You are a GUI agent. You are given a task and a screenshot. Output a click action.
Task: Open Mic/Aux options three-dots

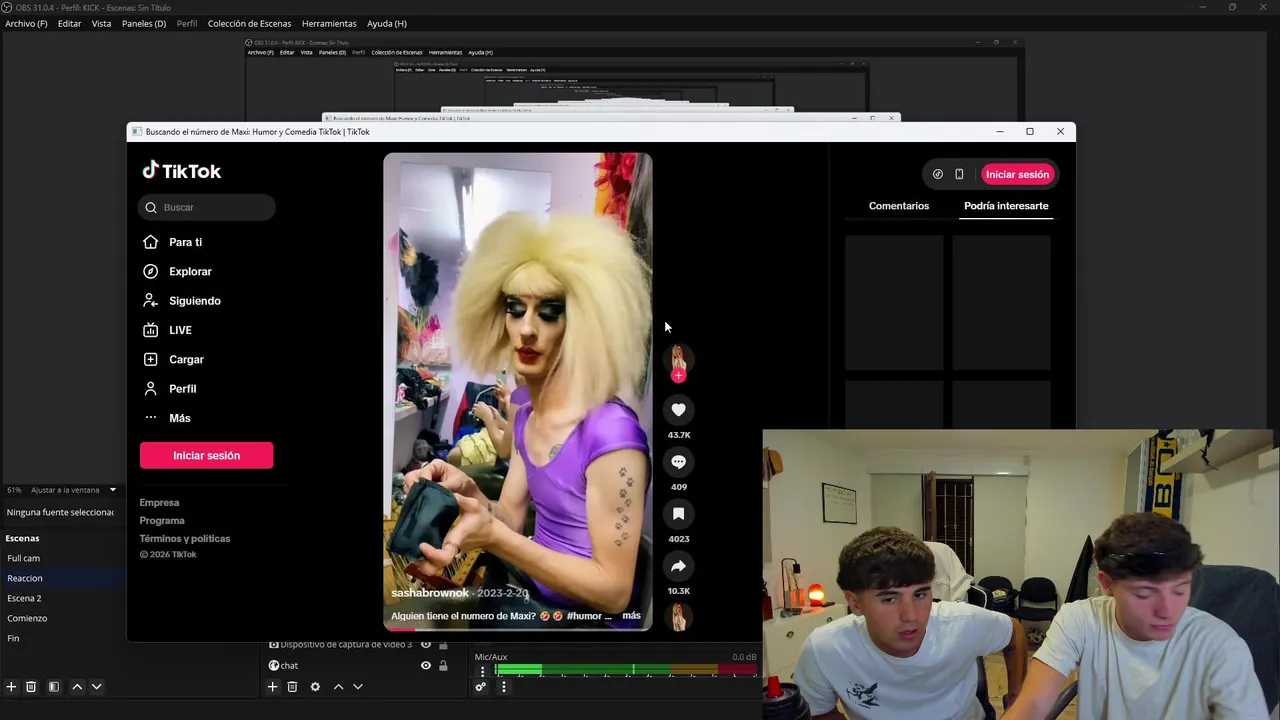pos(482,672)
